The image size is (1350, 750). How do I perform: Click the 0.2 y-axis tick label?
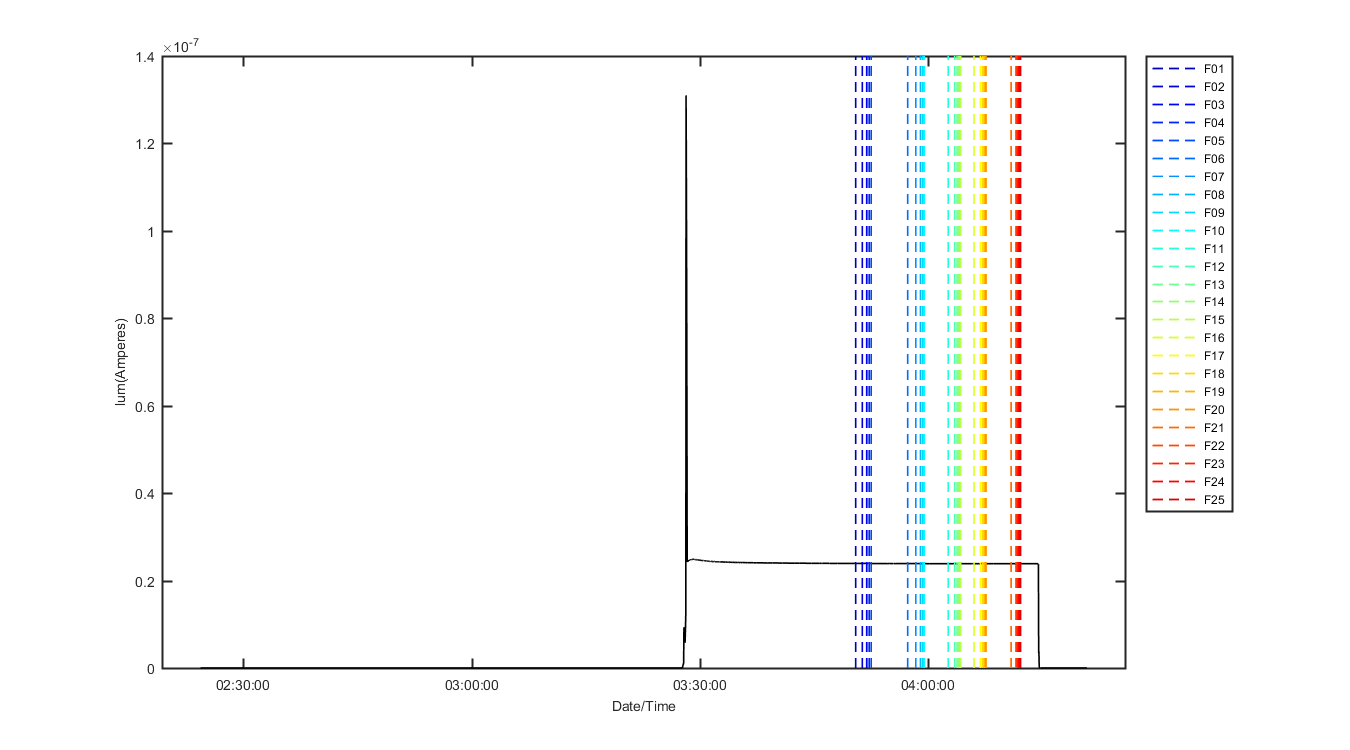[146, 582]
